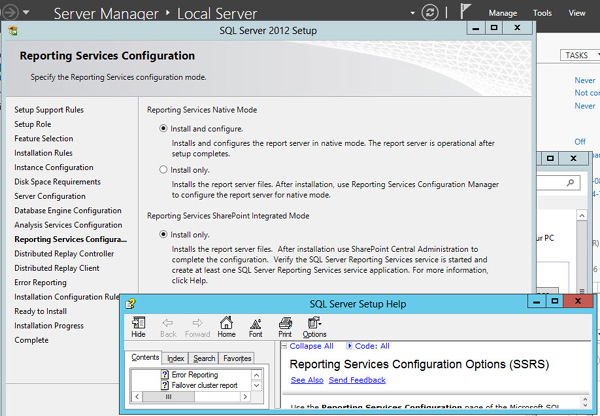The width and height of the screenshot is (600, 416).
Task: Open Font settings in Help toolbar
Action: tap(255, 328)
